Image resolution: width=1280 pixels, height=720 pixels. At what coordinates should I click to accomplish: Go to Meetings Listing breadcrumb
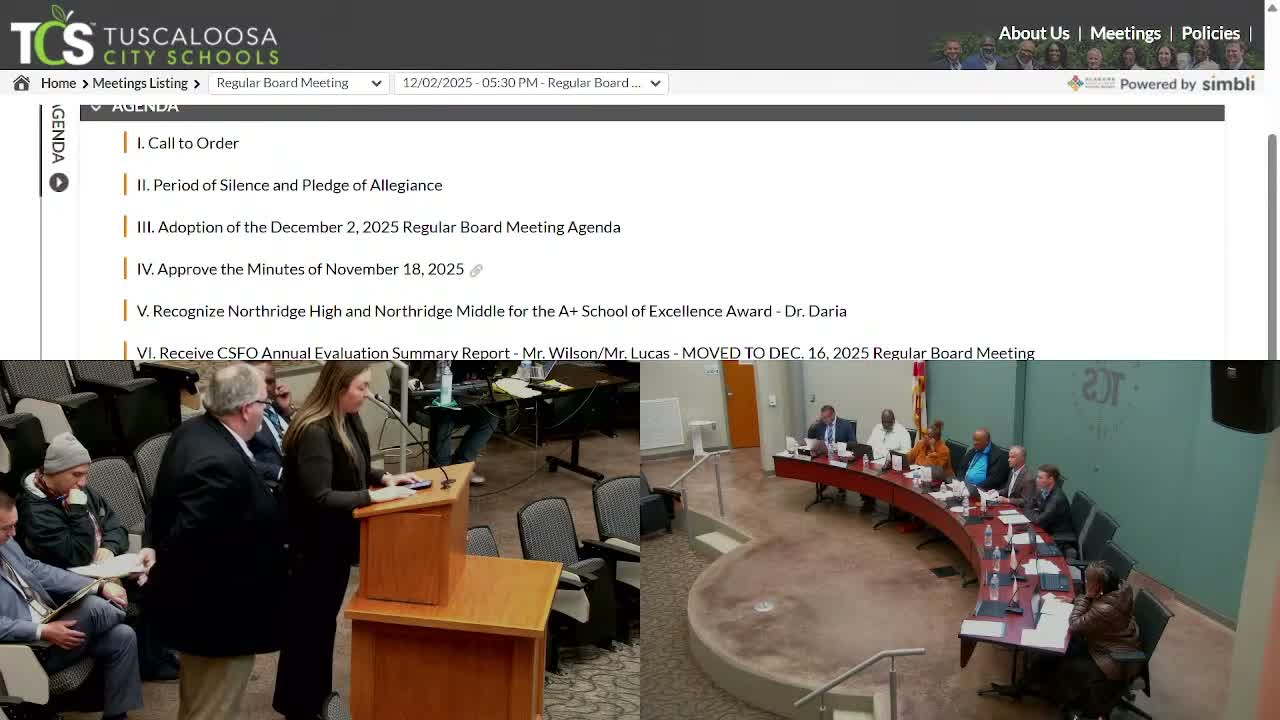(x=140, y=83)
